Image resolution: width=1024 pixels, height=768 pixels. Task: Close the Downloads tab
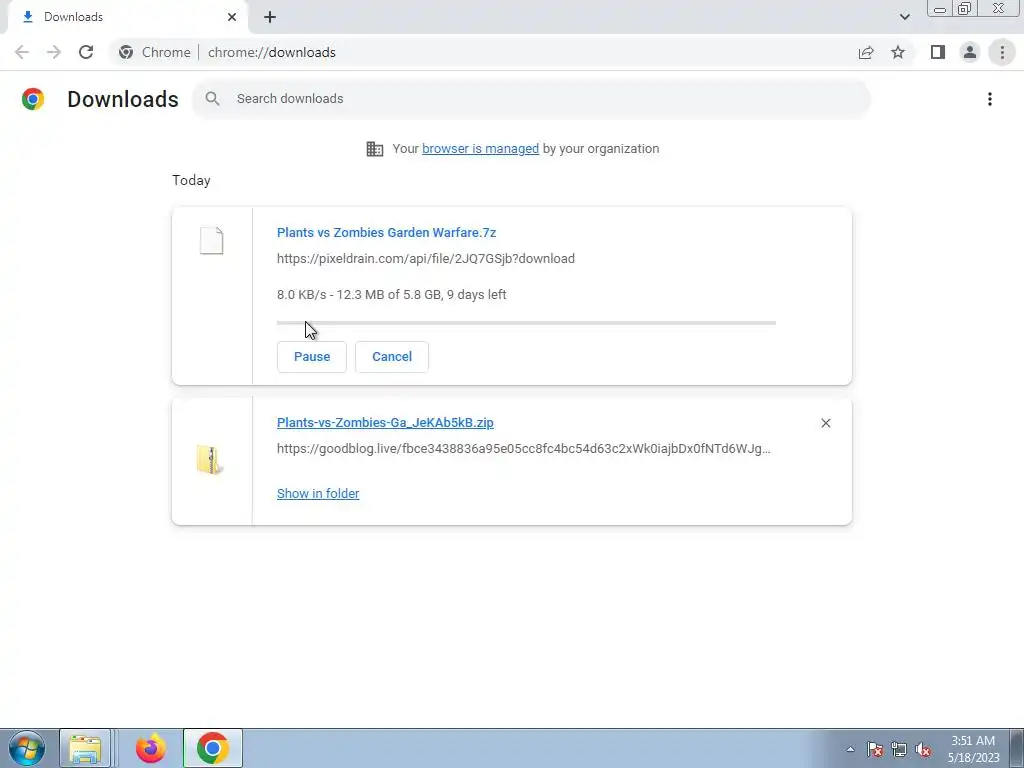[232, 17]
